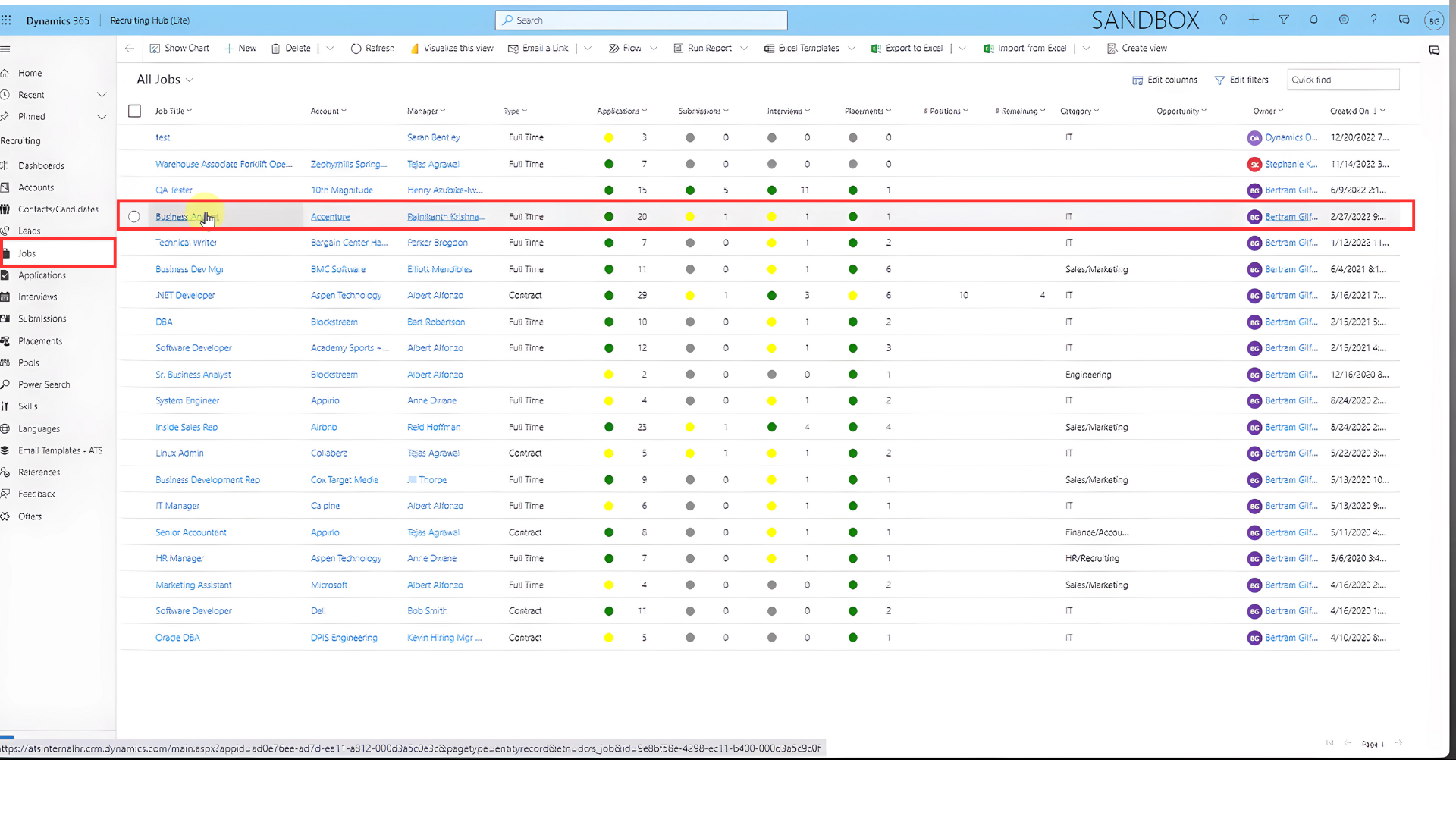Open Offers in the sidebar
1456x819 pixels.
[30, 517]
